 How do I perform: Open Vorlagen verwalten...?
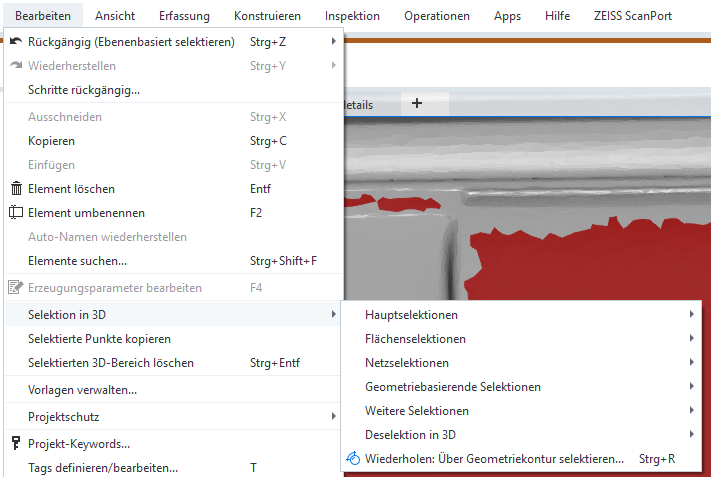(173, 389)
